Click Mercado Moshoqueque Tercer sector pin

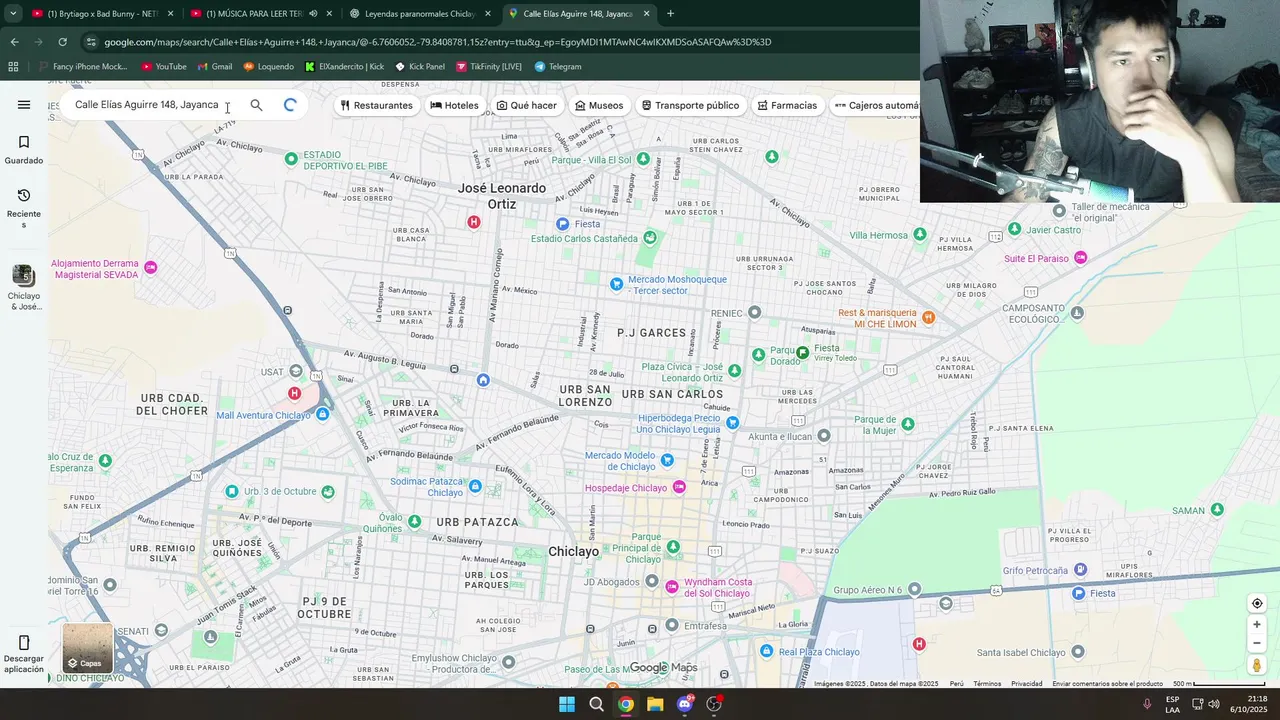(616, 284)
